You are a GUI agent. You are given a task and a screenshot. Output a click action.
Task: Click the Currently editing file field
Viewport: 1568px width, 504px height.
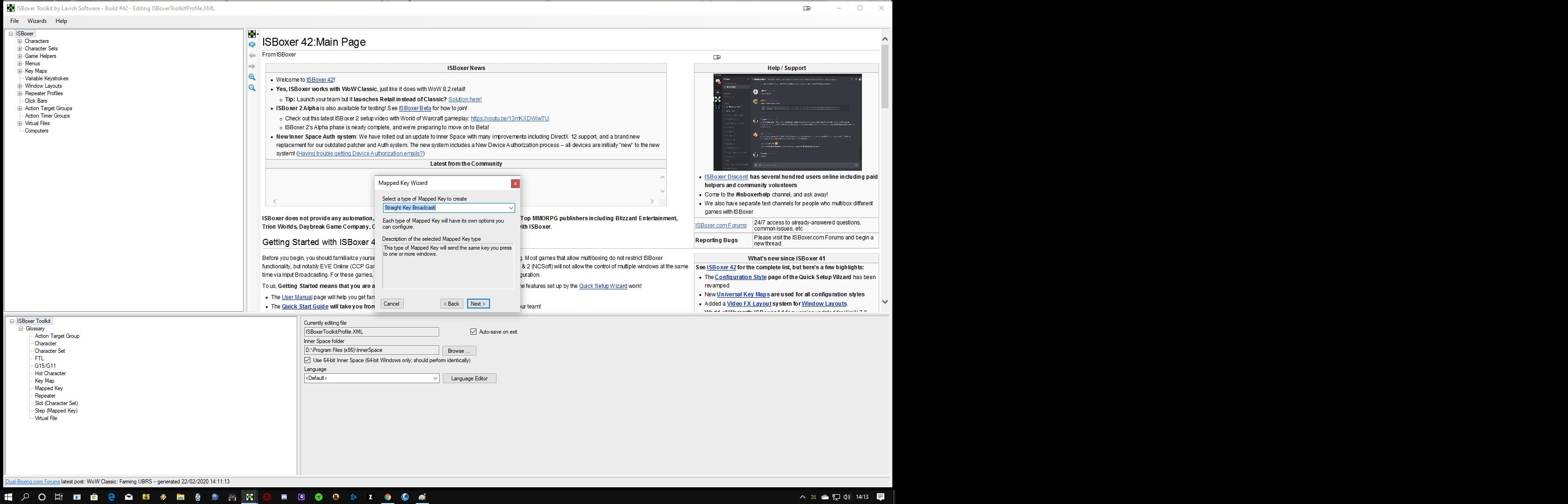(x=371, y=332)
